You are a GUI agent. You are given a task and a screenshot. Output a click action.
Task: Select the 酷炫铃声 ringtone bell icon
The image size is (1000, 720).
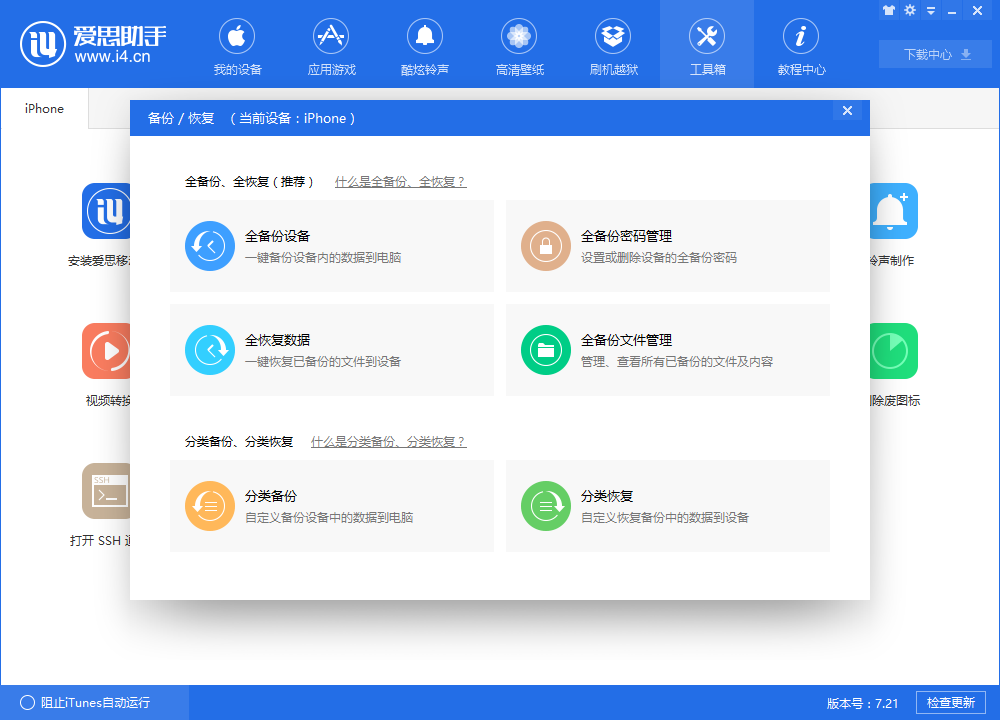point(424,45)
